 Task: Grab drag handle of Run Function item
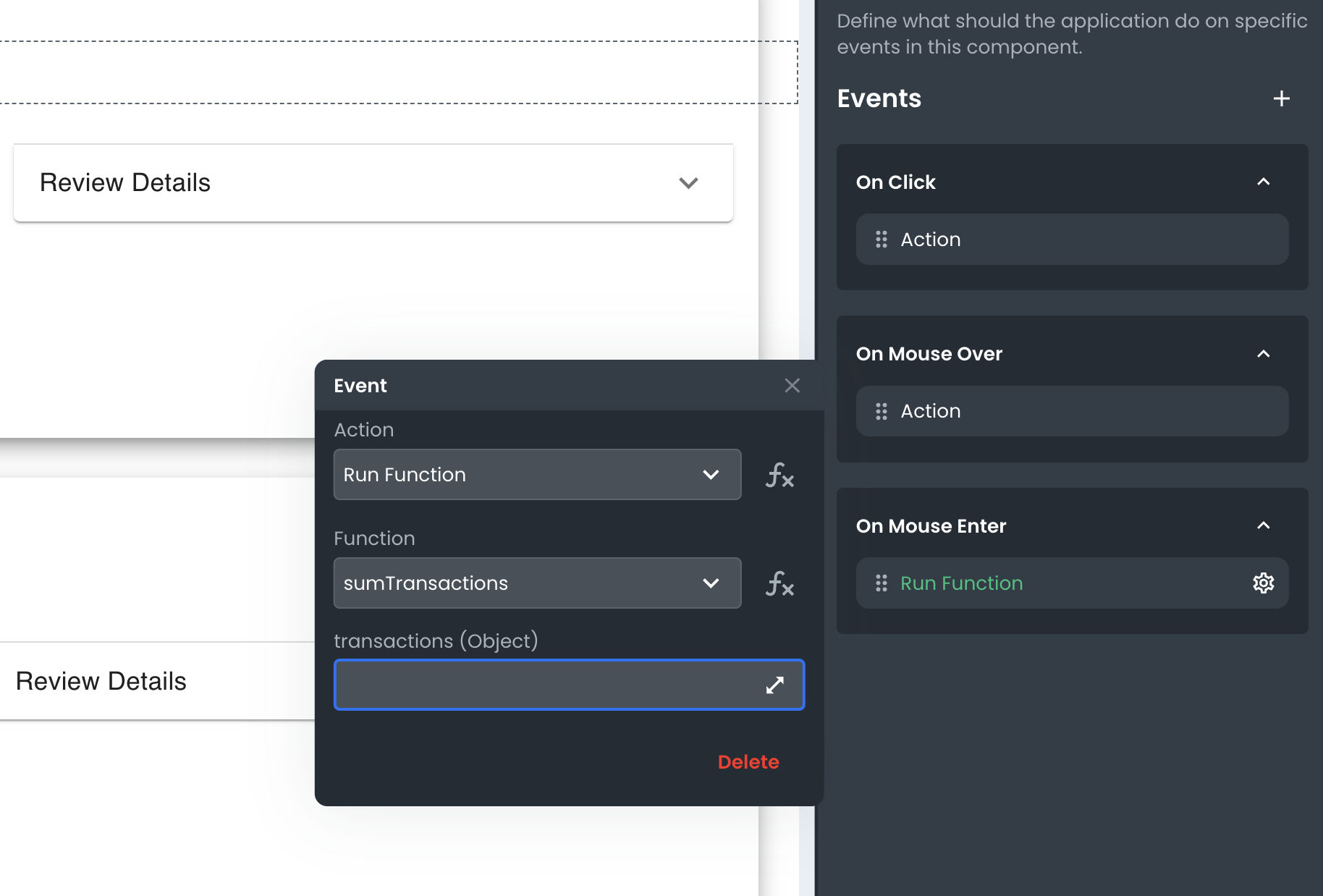881,583
